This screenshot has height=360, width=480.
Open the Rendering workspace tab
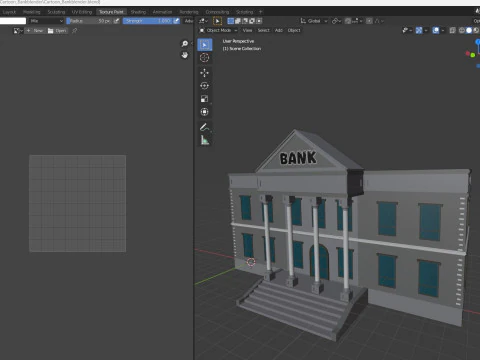click(x=189, y=12)
